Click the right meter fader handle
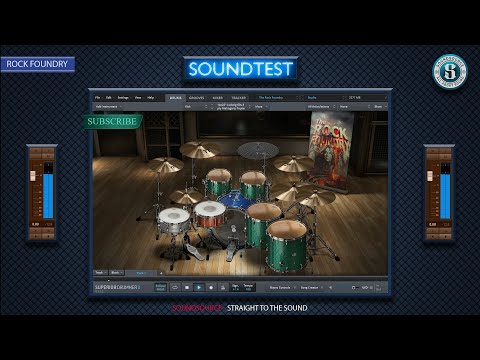The height and width of the screenshot is (360, 480). (430, 176)
